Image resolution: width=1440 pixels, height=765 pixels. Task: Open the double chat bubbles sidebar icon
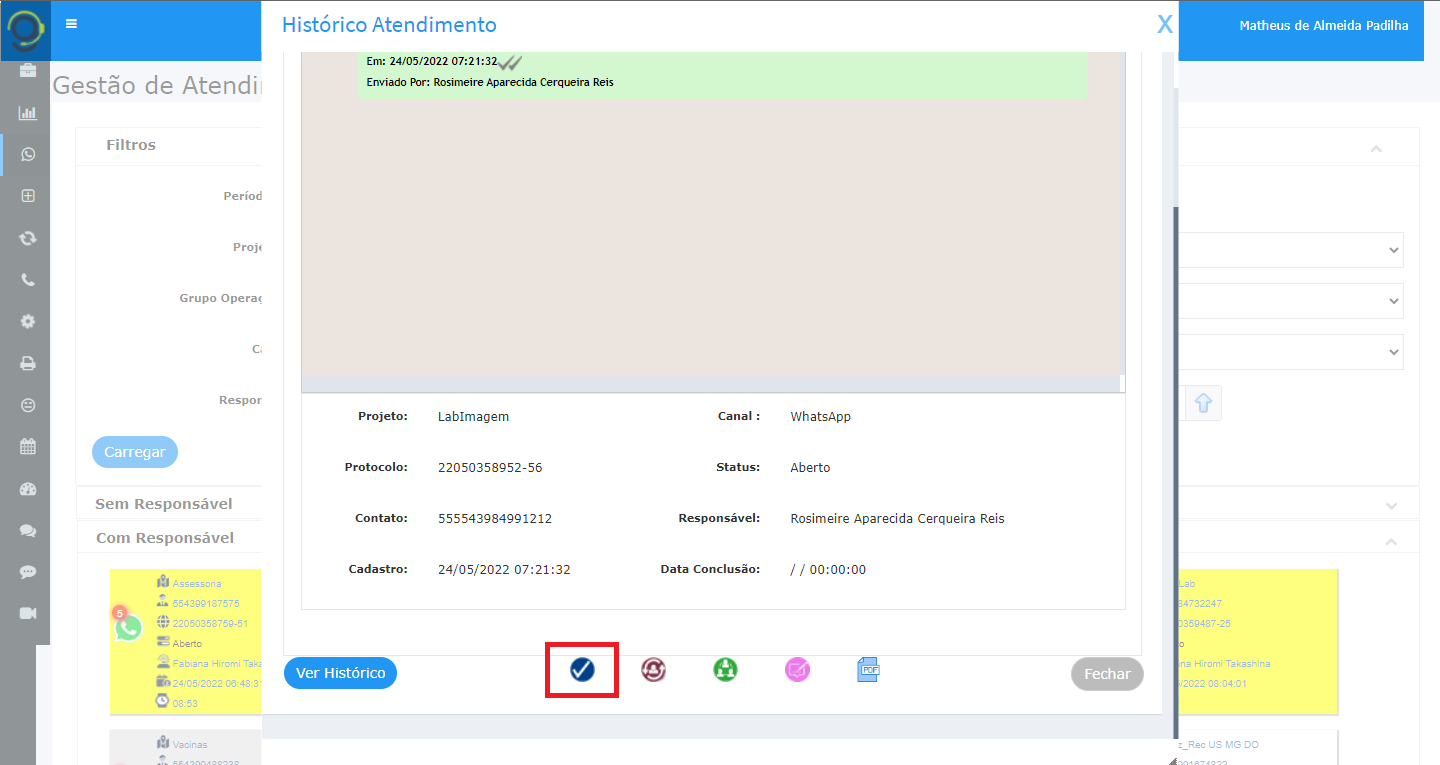[x=28, y=531]
